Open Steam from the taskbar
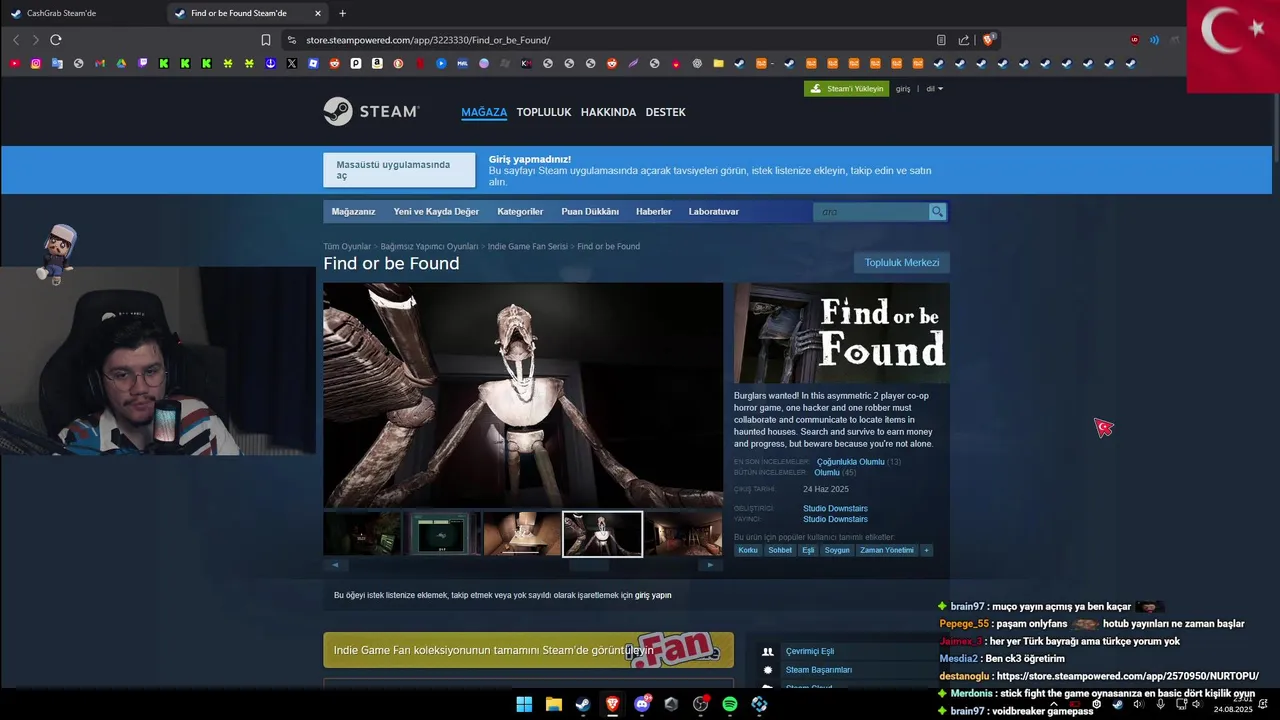The height and width of the screenshot is (720, 1280). click(x=583, y=704)
